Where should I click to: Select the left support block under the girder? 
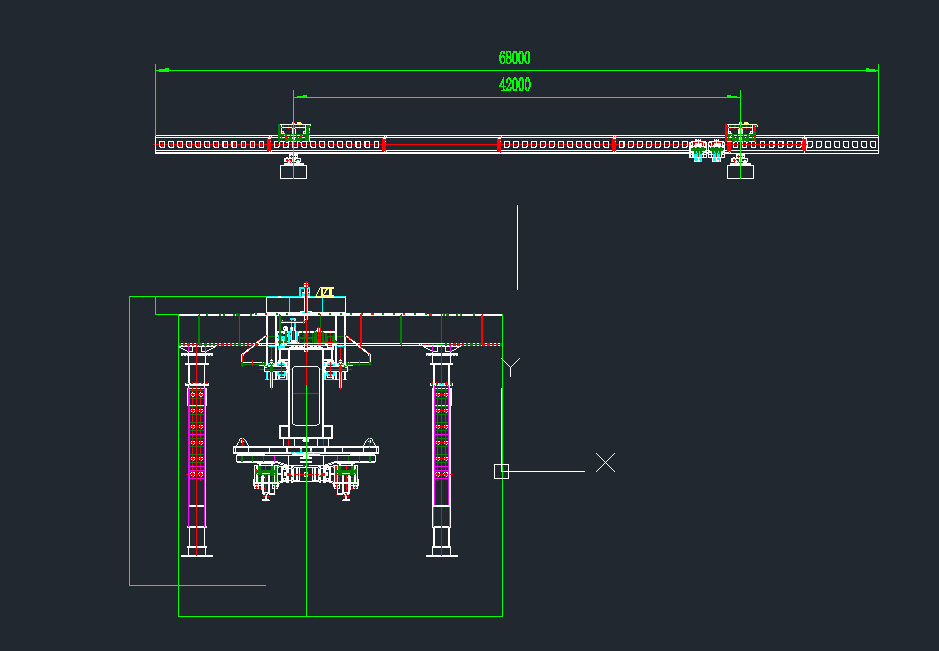293,171
